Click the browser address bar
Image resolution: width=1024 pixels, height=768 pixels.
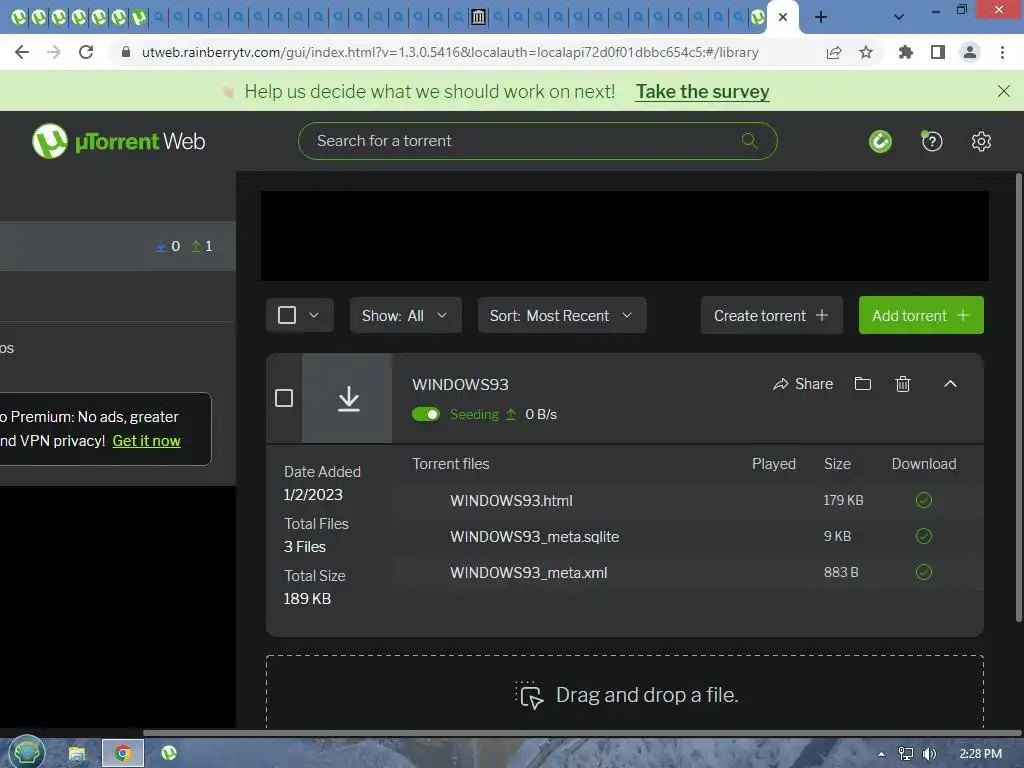[450, 52]
